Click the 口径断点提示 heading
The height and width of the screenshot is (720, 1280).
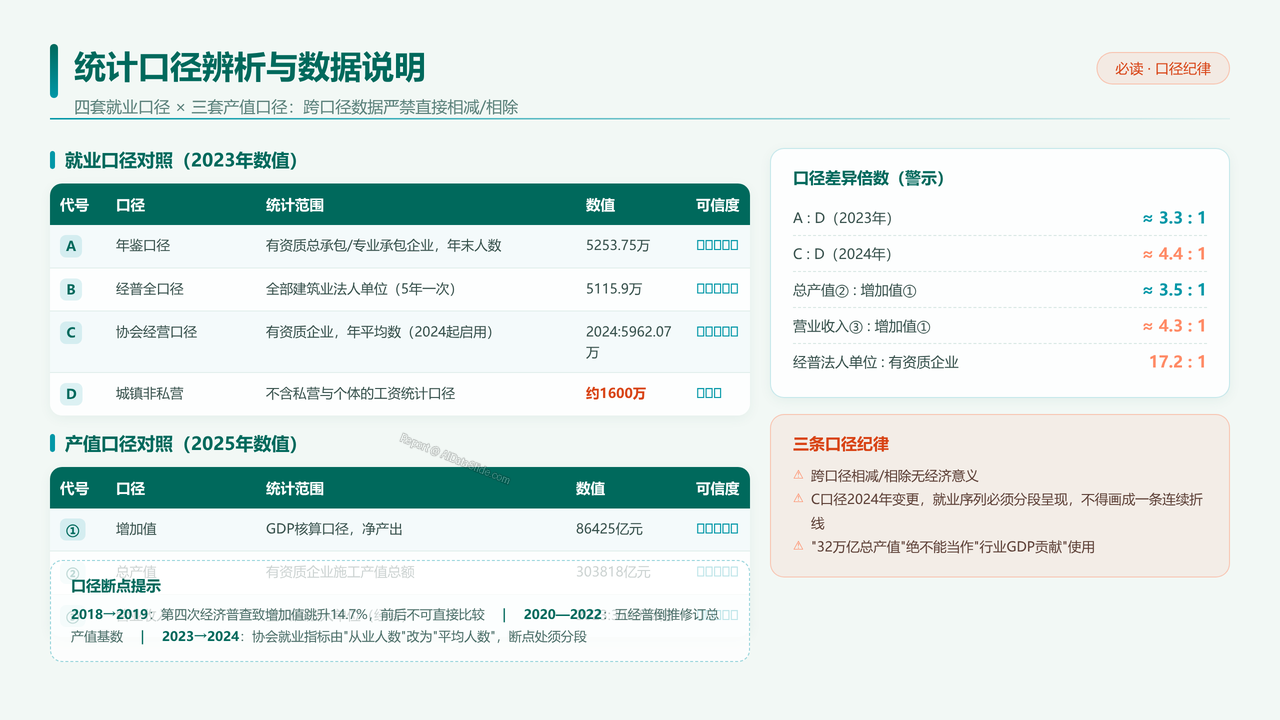116,586
